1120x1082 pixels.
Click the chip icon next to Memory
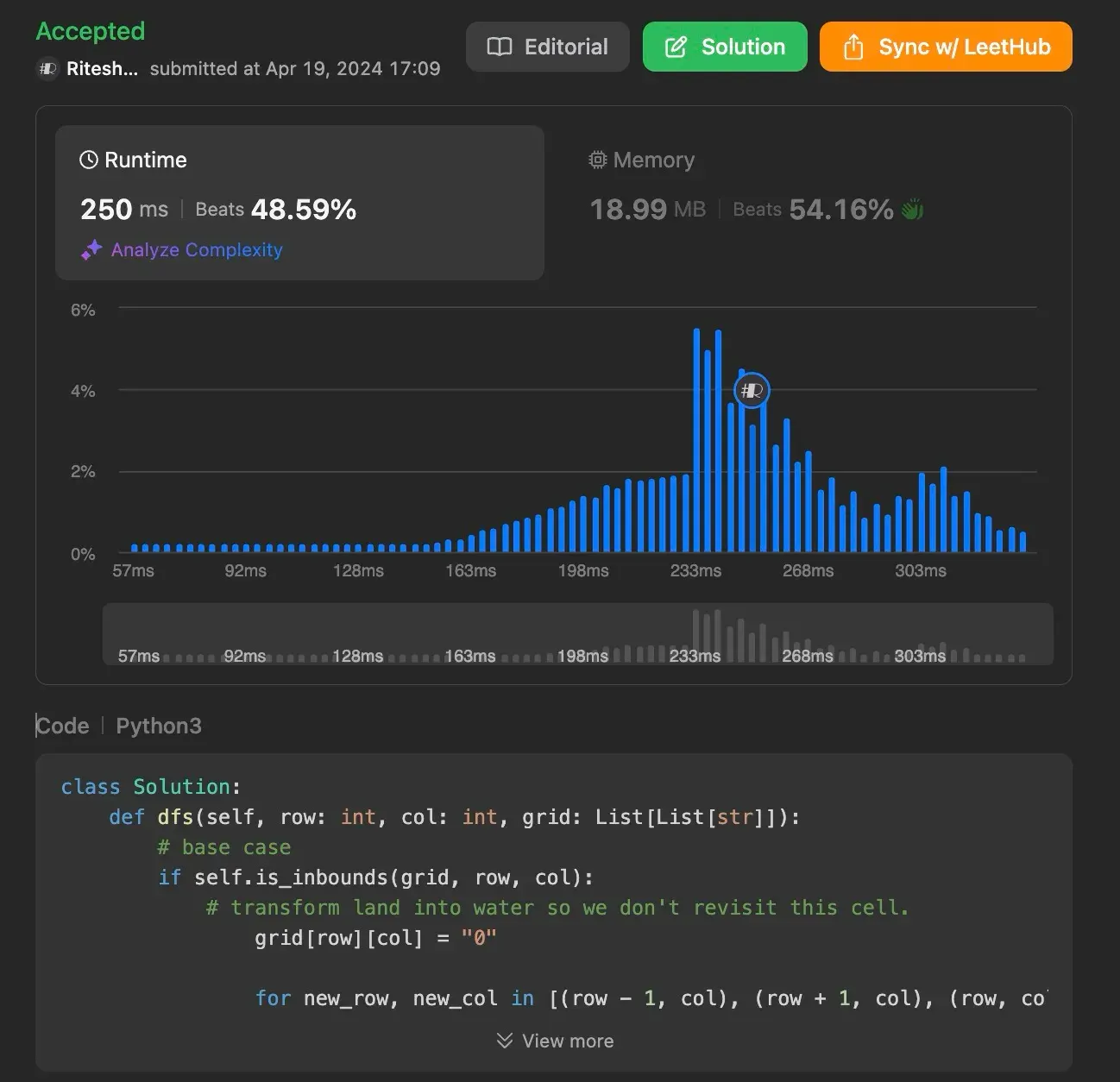click(x=597, y=160)
